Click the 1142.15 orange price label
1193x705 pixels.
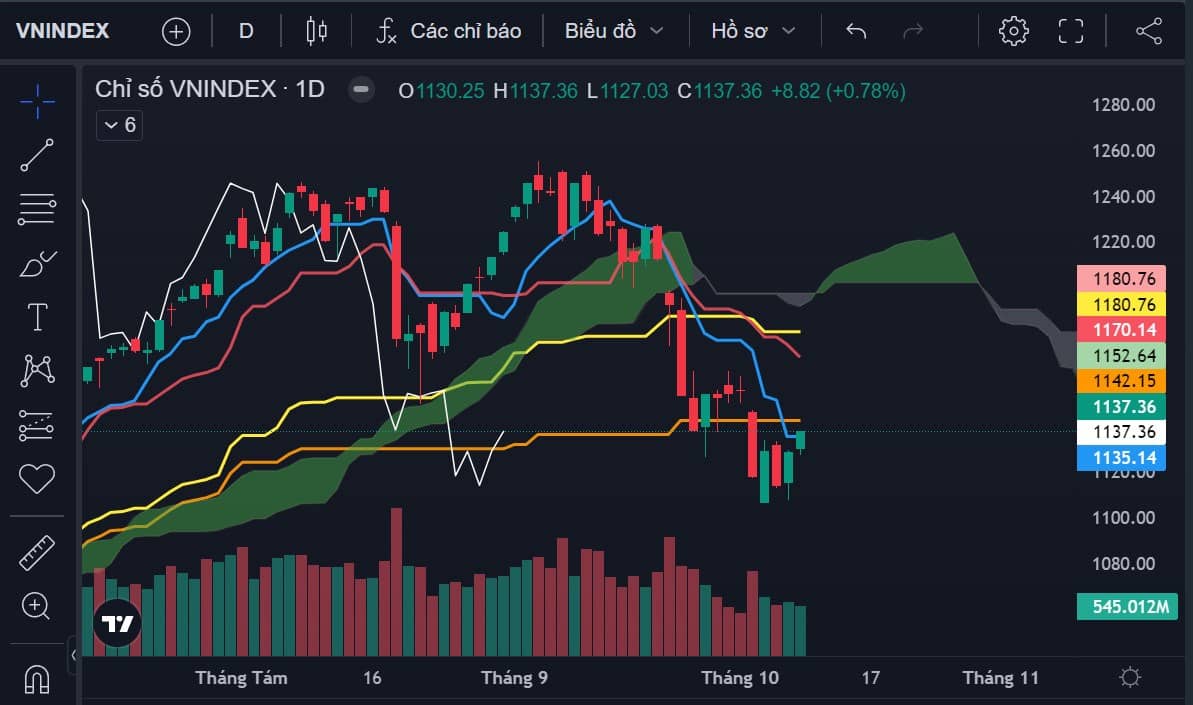point(1121,381)
